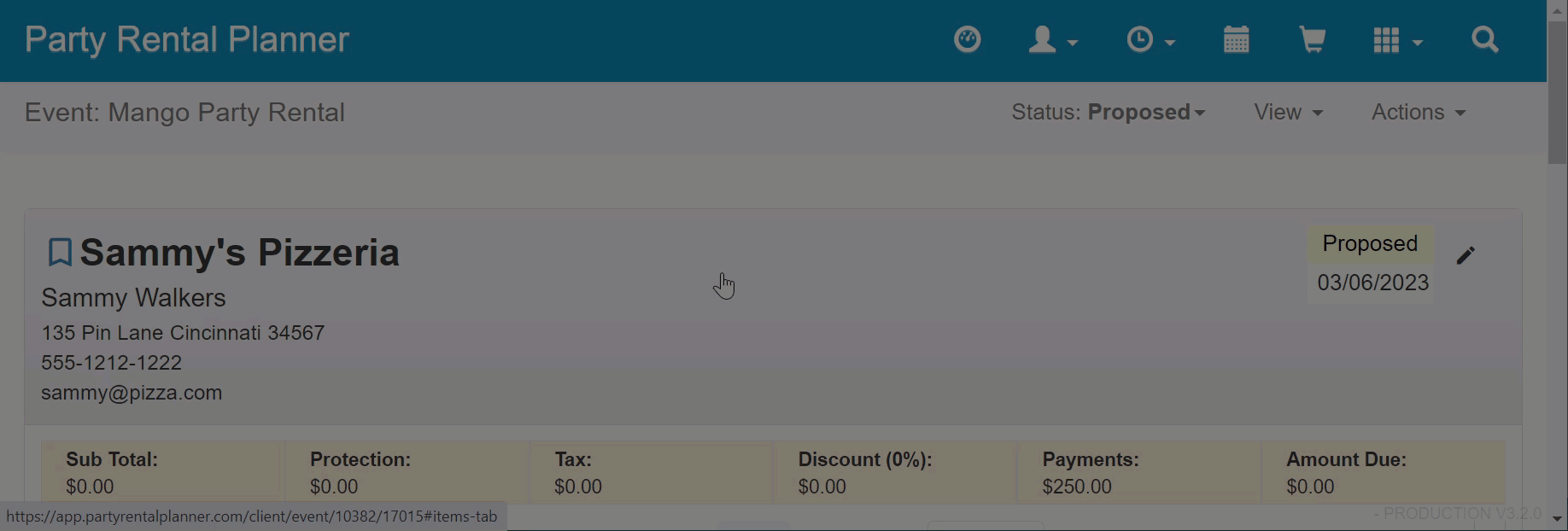This screenshot has width=1568, height=531.
Task: Click the Party Rental Planner title
Action: tap(186, 40)
